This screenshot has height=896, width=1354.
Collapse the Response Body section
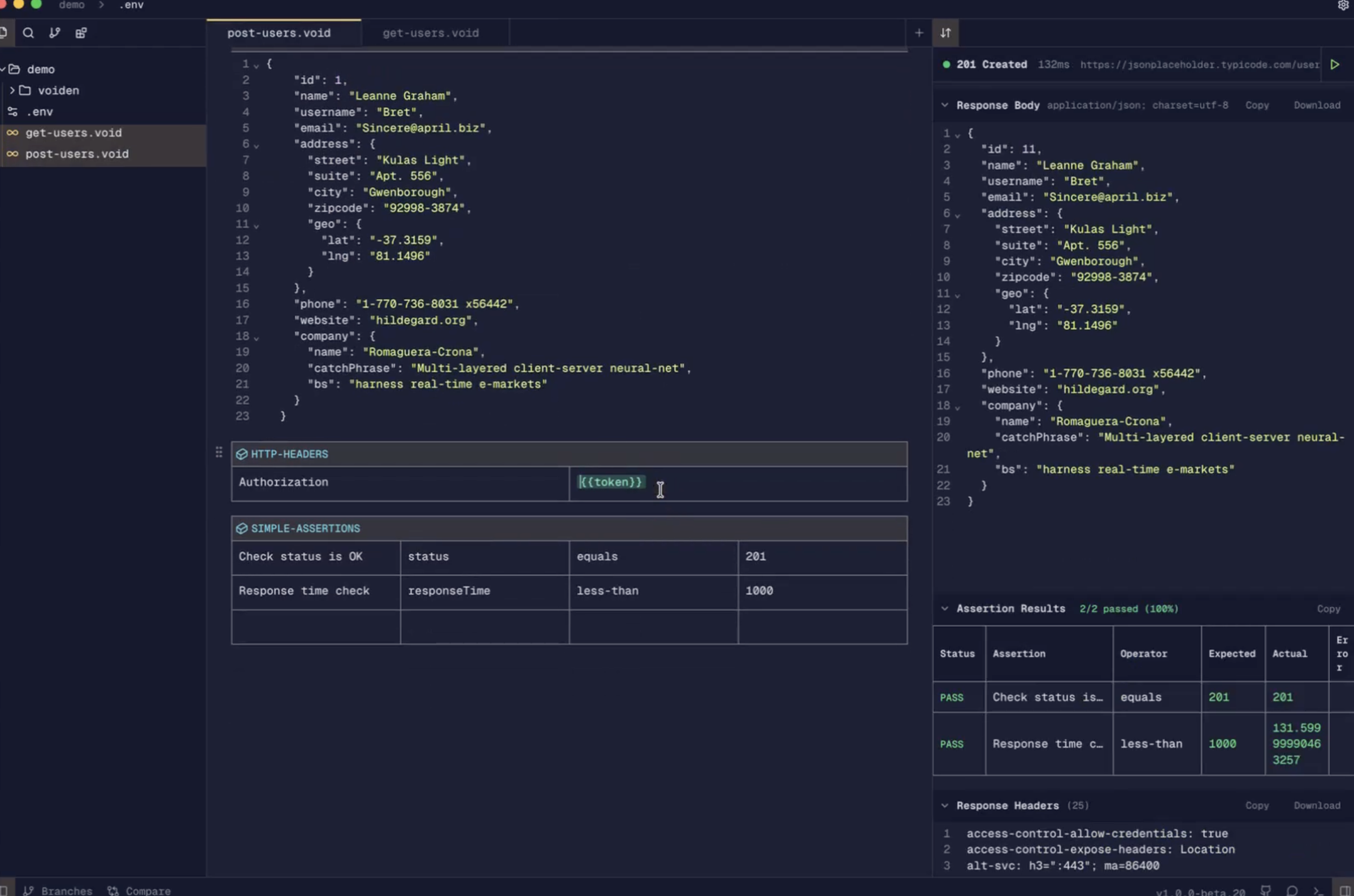[944, 105]
